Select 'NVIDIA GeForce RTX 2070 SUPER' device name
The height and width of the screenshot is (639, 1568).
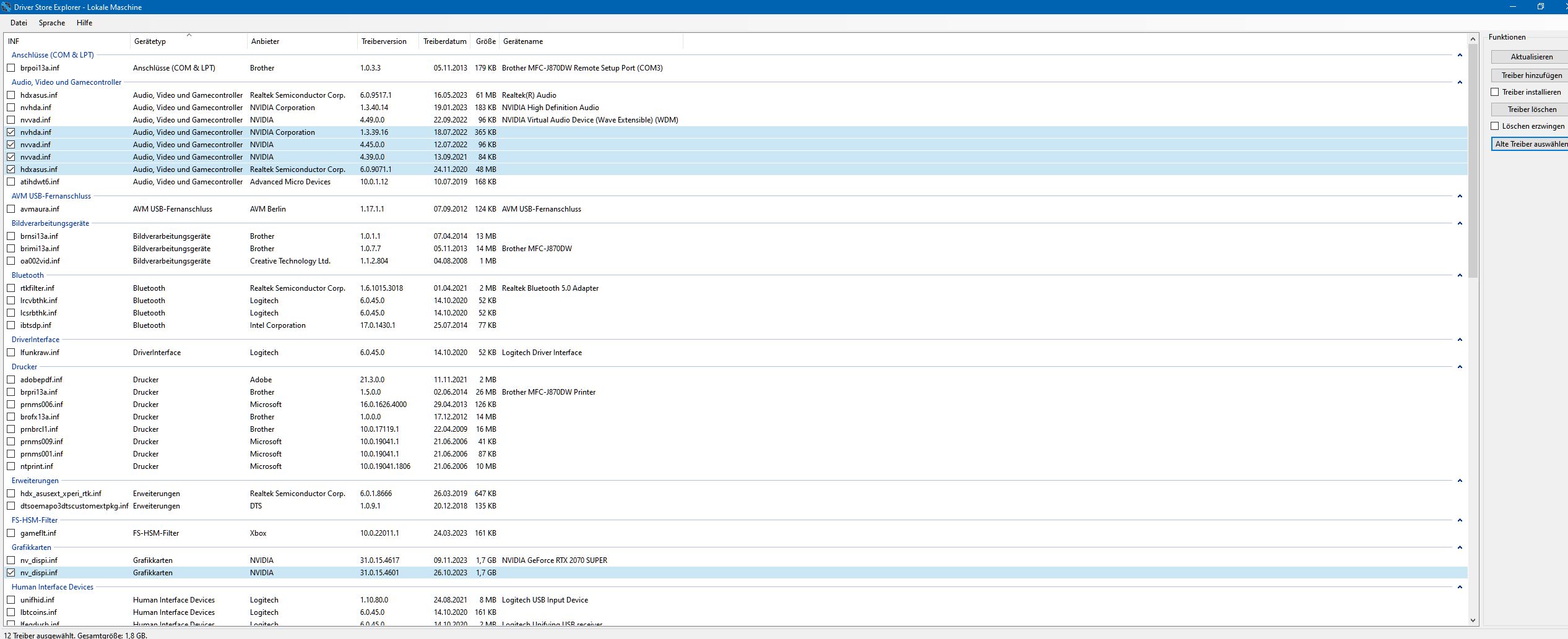click(x=555, y=560)
